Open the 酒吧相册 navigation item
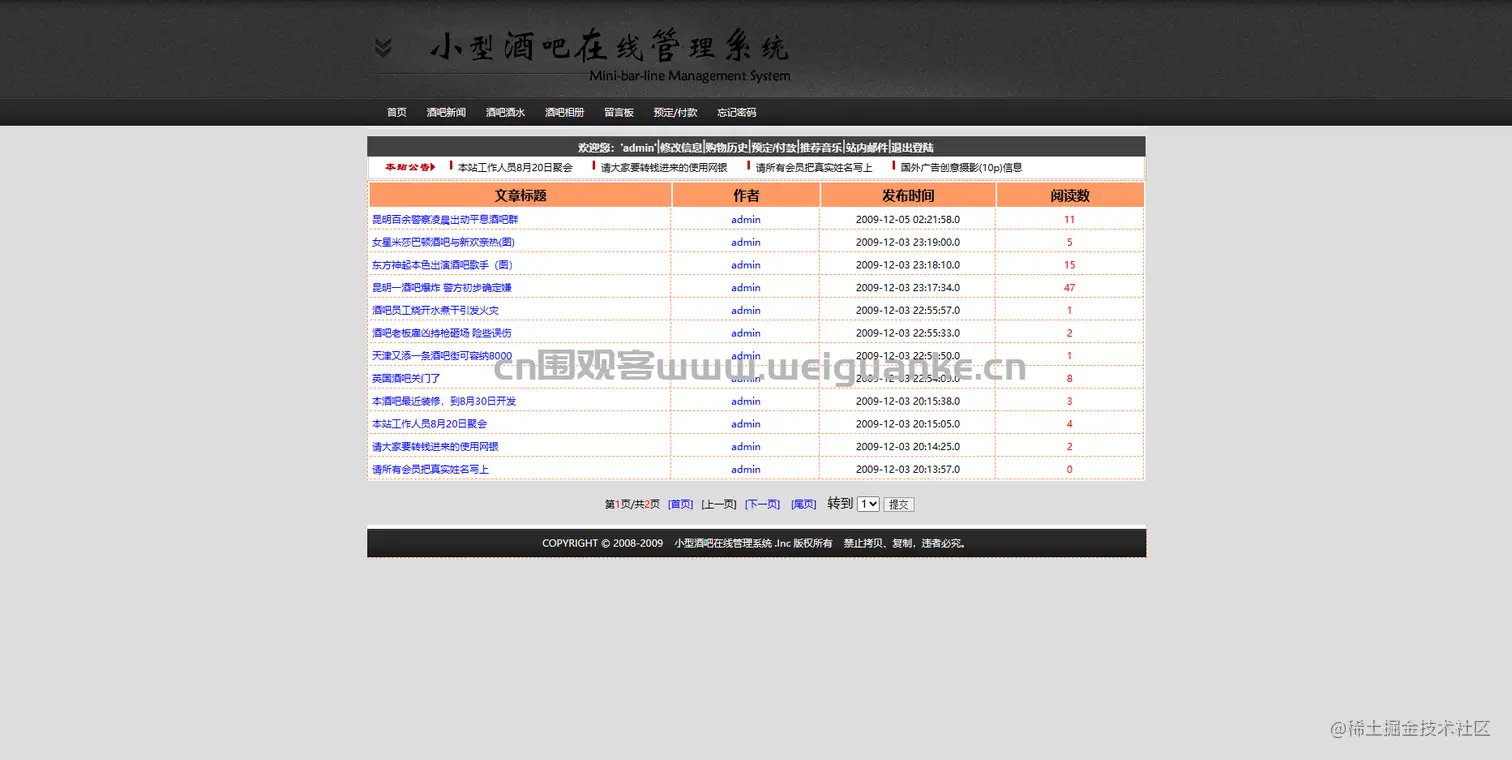This screenshot has height=760, width=1512. pyautogui.click(x=564, y=112)
